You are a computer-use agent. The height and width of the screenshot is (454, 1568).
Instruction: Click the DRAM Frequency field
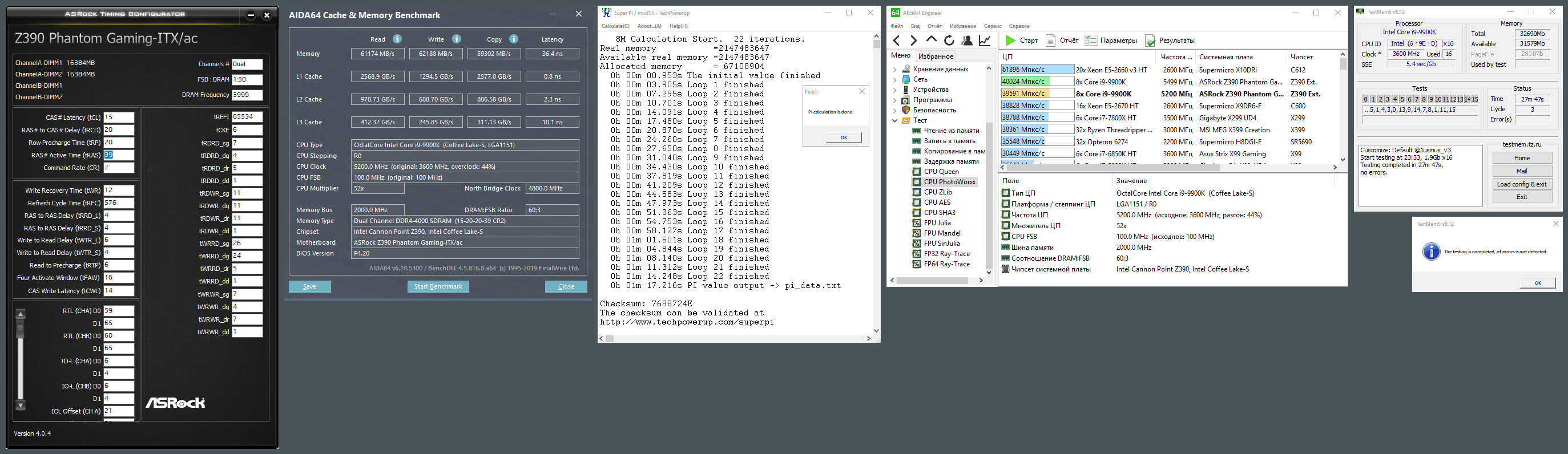point(247,95)
